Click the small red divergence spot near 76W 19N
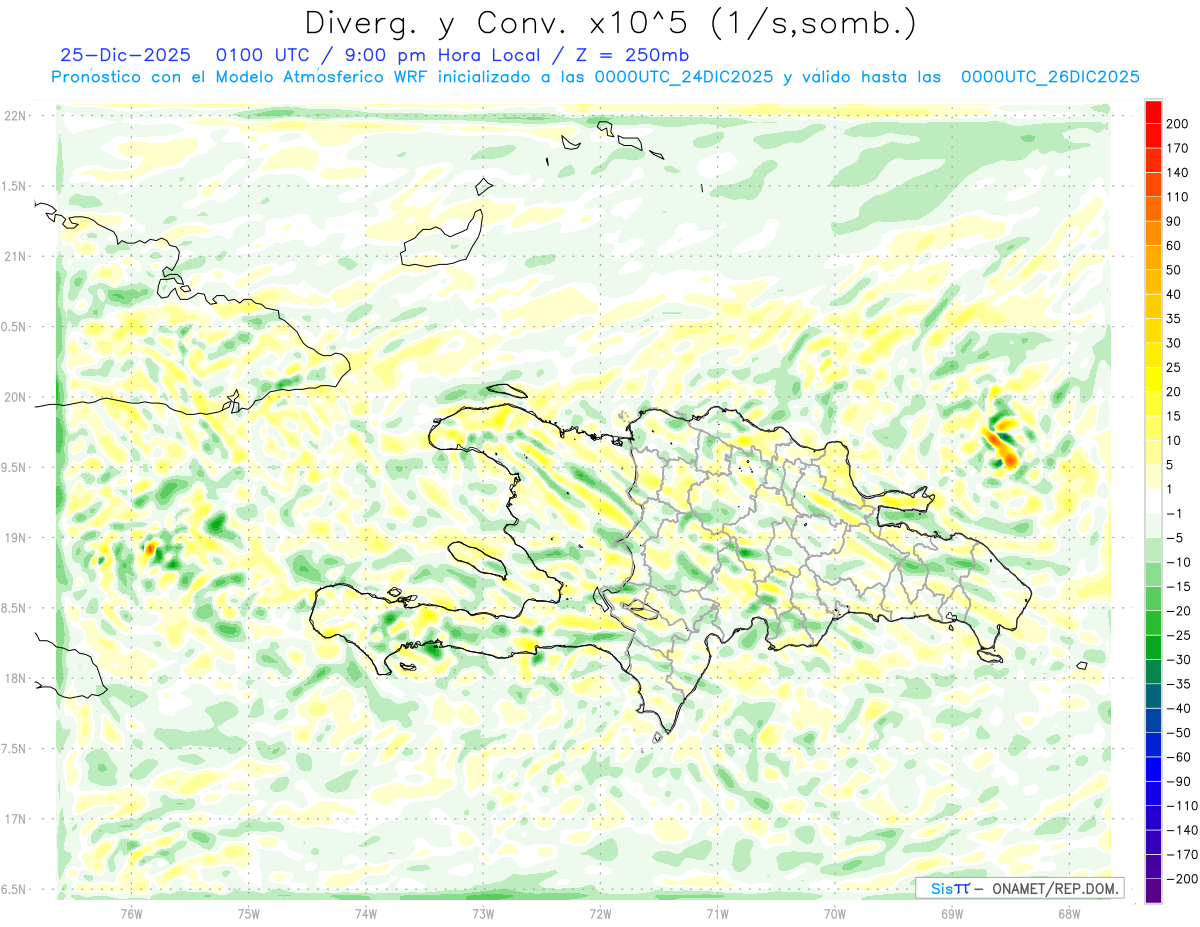The height and width of the screenshot is (927, 1200). (x=150, y=548)
